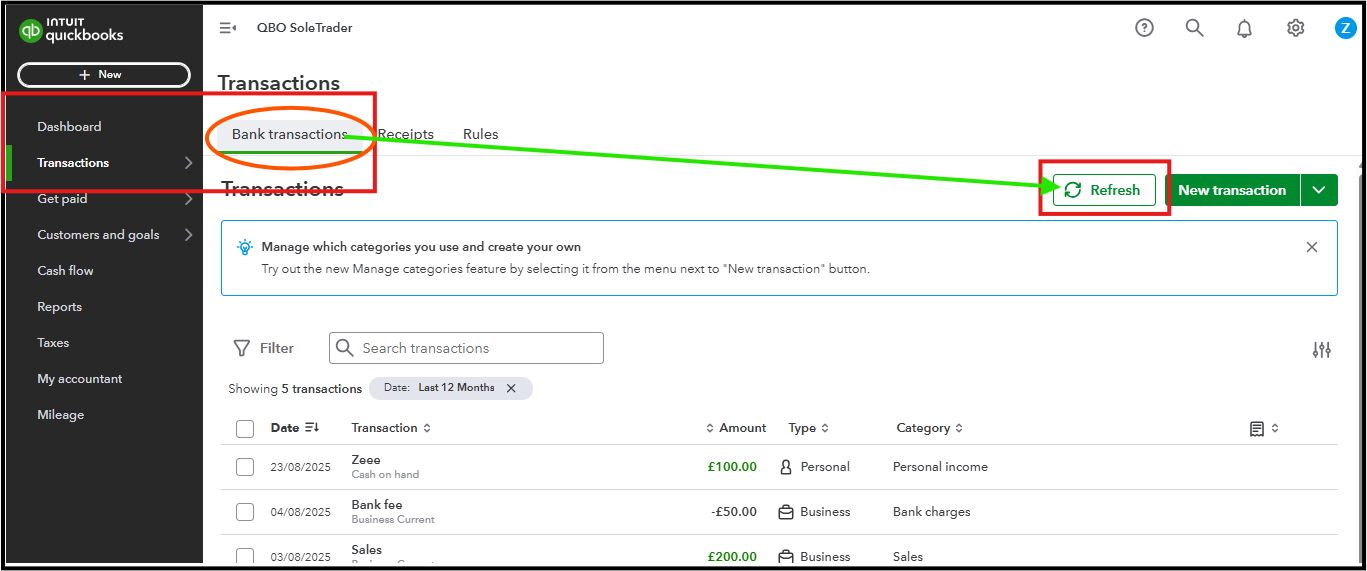Click the Z user profile avatar
This screenshot has height=571, width=1367.
coord(1345,28)
